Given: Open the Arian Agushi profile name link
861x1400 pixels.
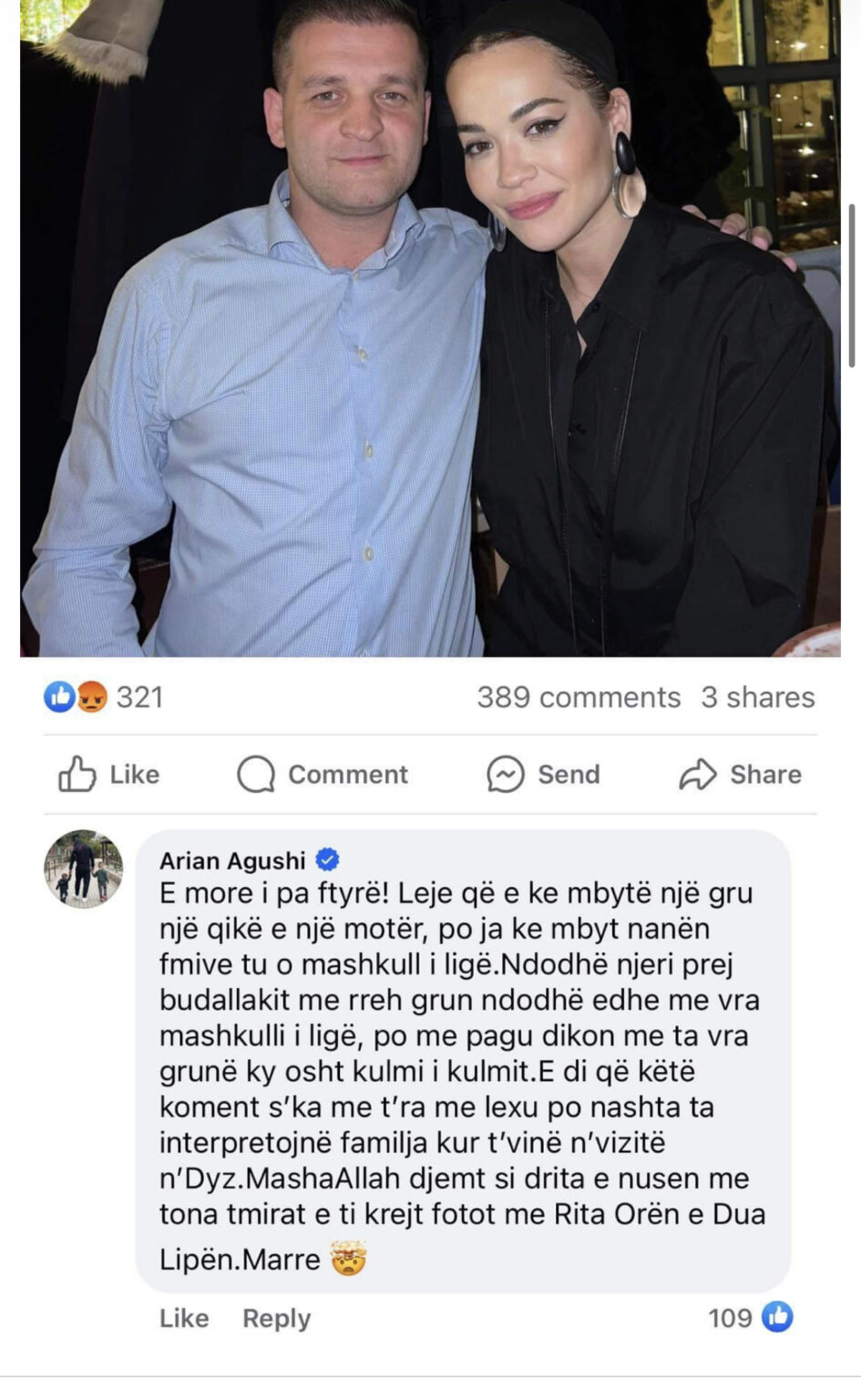Looking at the screenshot, I should [232, 860].
